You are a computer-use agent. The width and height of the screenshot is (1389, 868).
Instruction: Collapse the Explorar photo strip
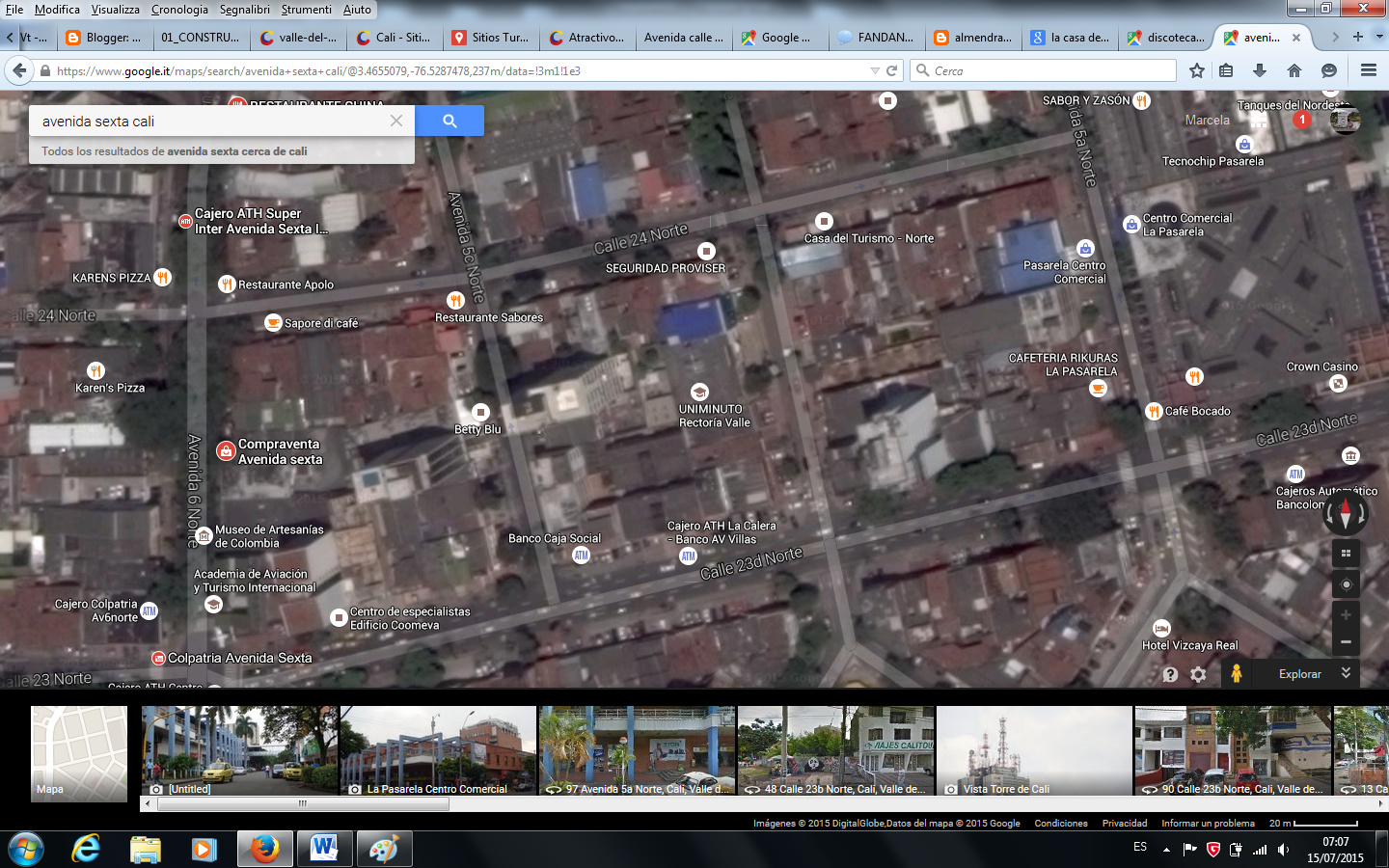click(x=1346, y=673)
